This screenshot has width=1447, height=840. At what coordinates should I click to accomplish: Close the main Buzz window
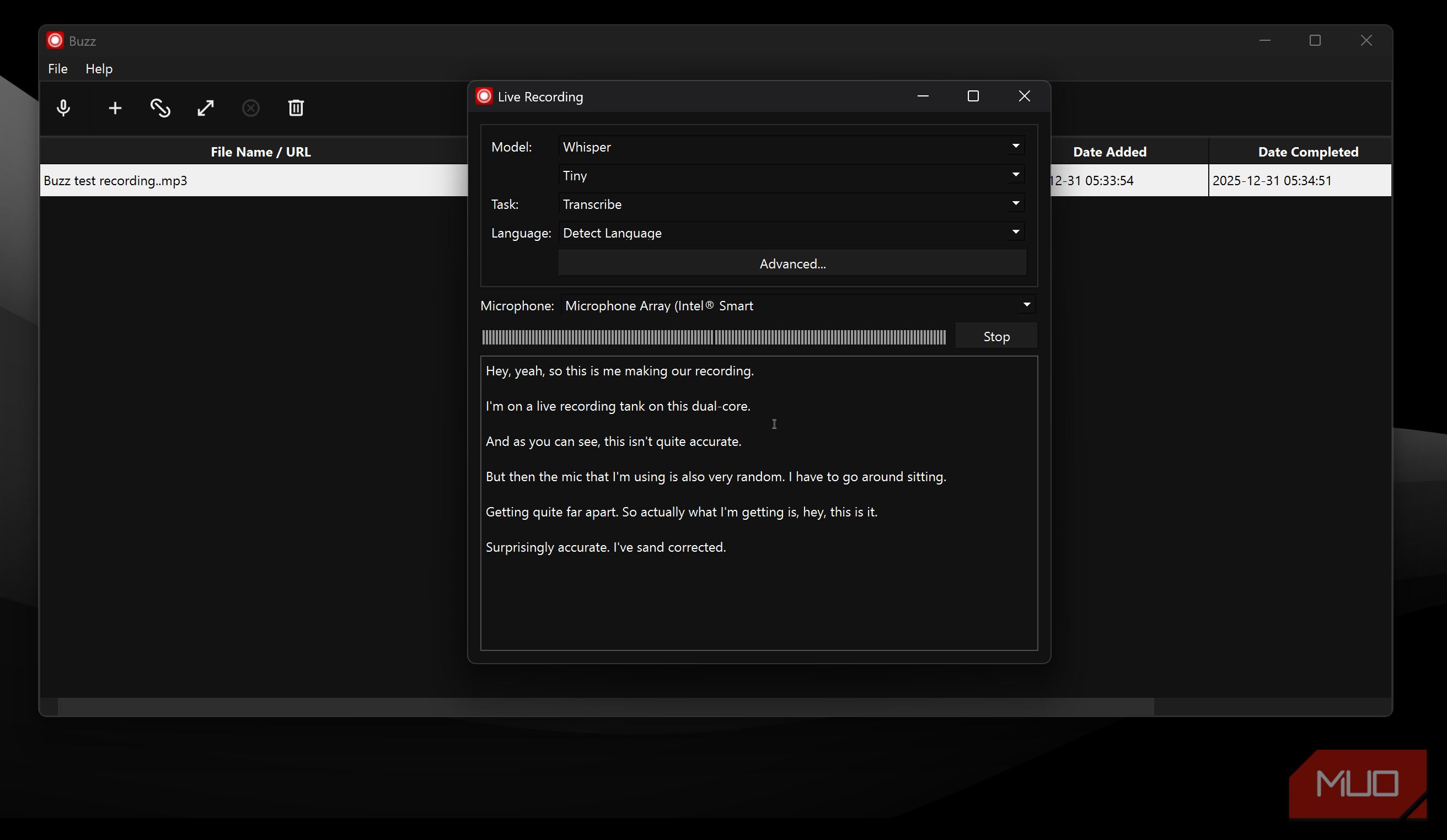pos(1366,40)
